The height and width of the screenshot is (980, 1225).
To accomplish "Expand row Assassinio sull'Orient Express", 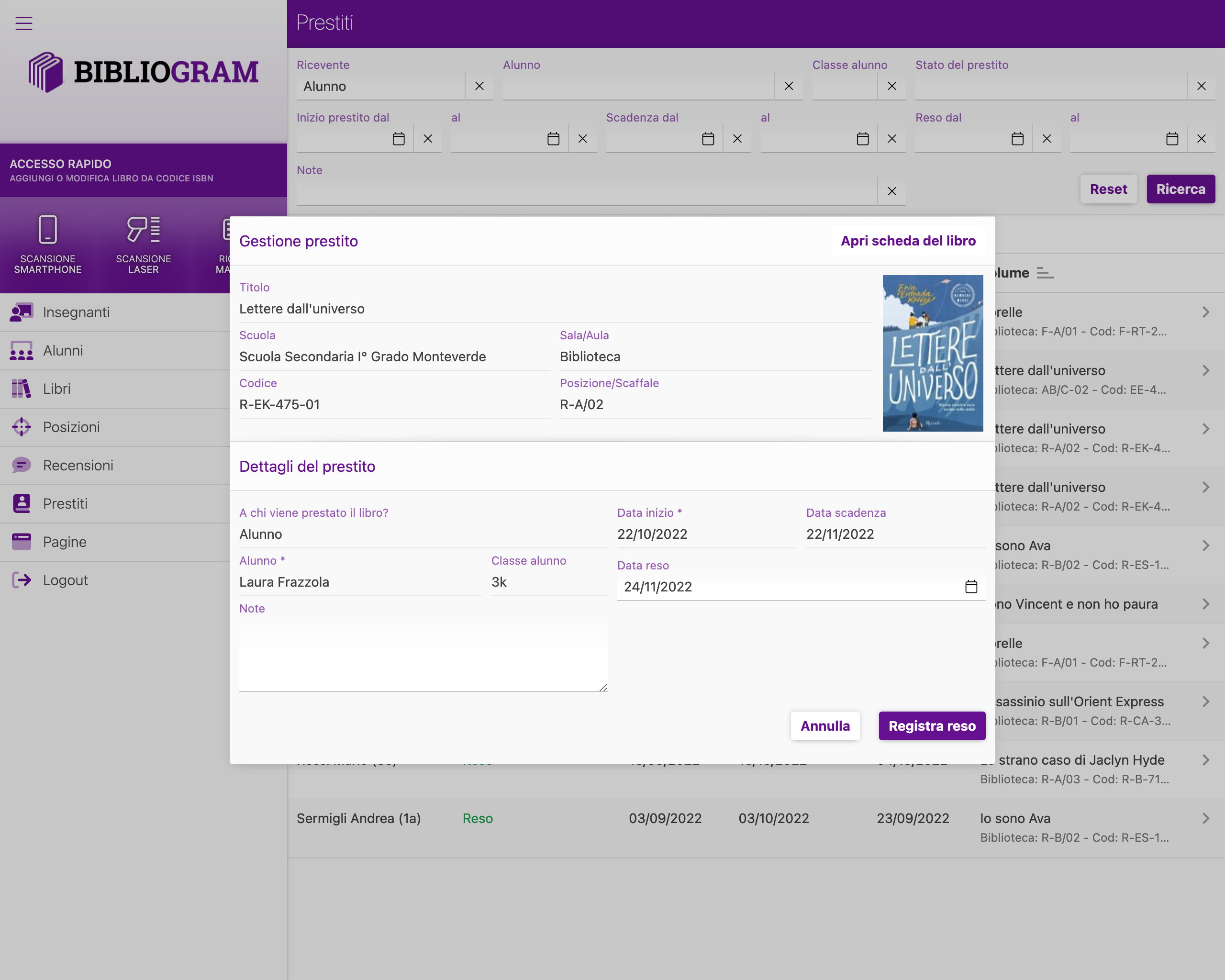I will (1206, 702).
